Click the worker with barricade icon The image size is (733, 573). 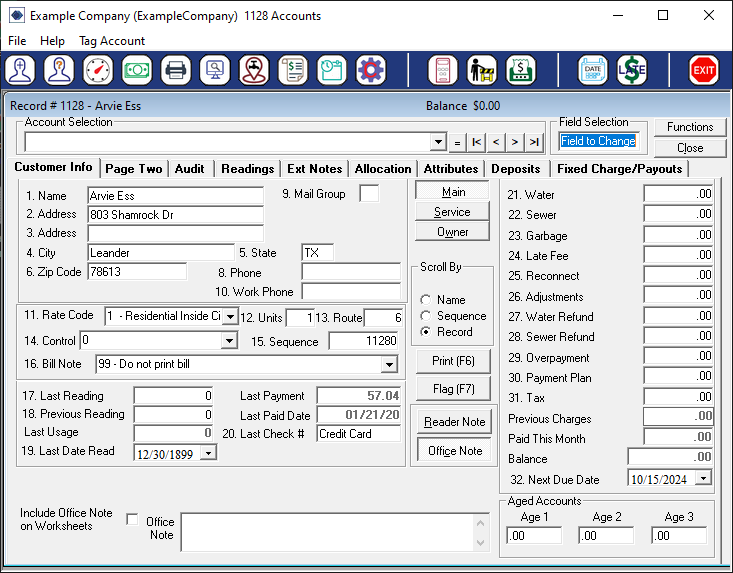tap(482, 71)
